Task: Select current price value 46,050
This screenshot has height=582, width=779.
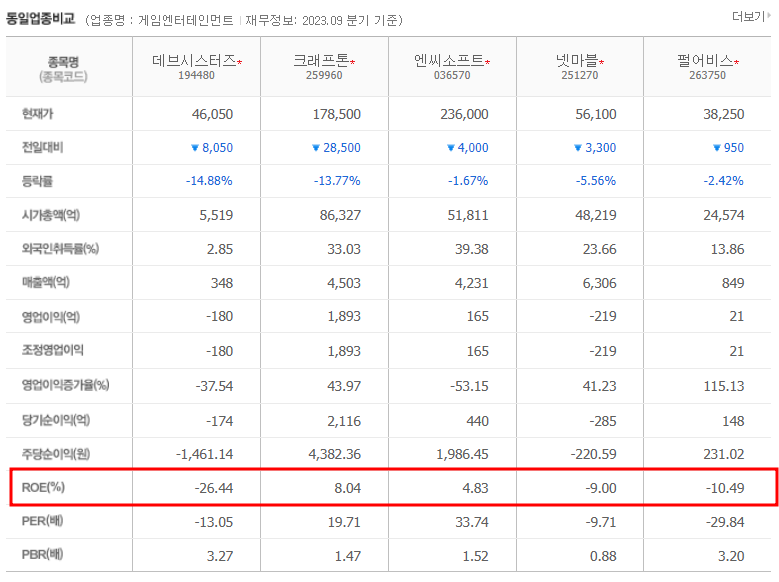Action: coord(212,114)
